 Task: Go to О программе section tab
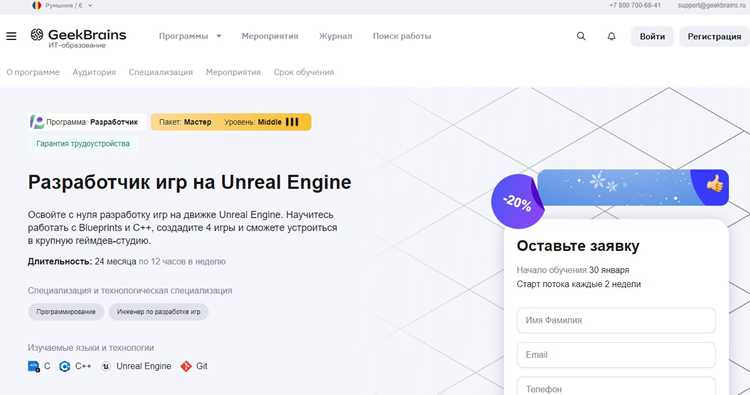coord(33,72)
